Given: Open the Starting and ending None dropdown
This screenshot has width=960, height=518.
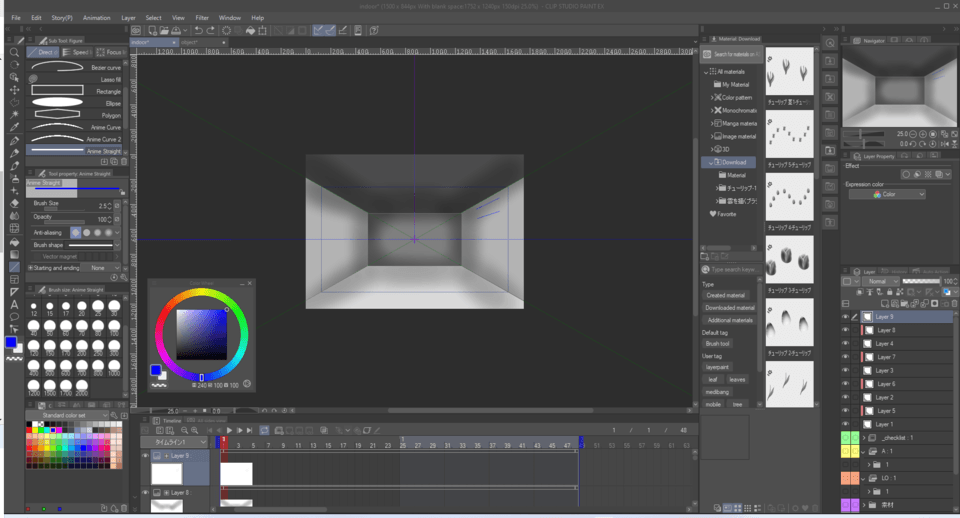Looking at the screenshot, I should point(102,268).
